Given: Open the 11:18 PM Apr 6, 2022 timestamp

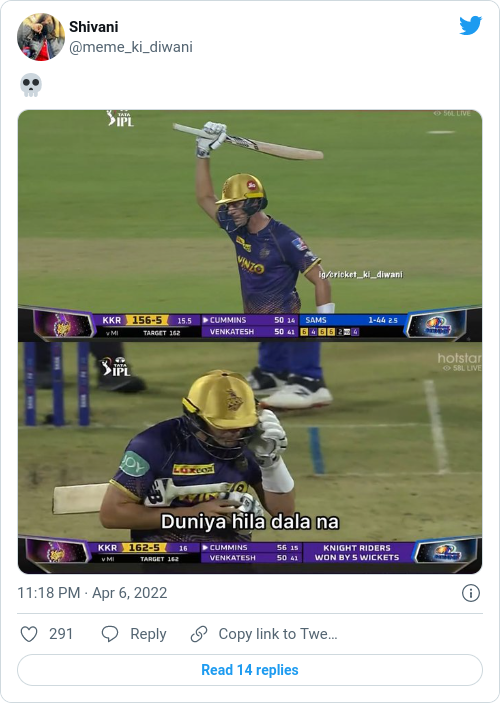Looking at the screenshot, I should click(x=92, y=593).
